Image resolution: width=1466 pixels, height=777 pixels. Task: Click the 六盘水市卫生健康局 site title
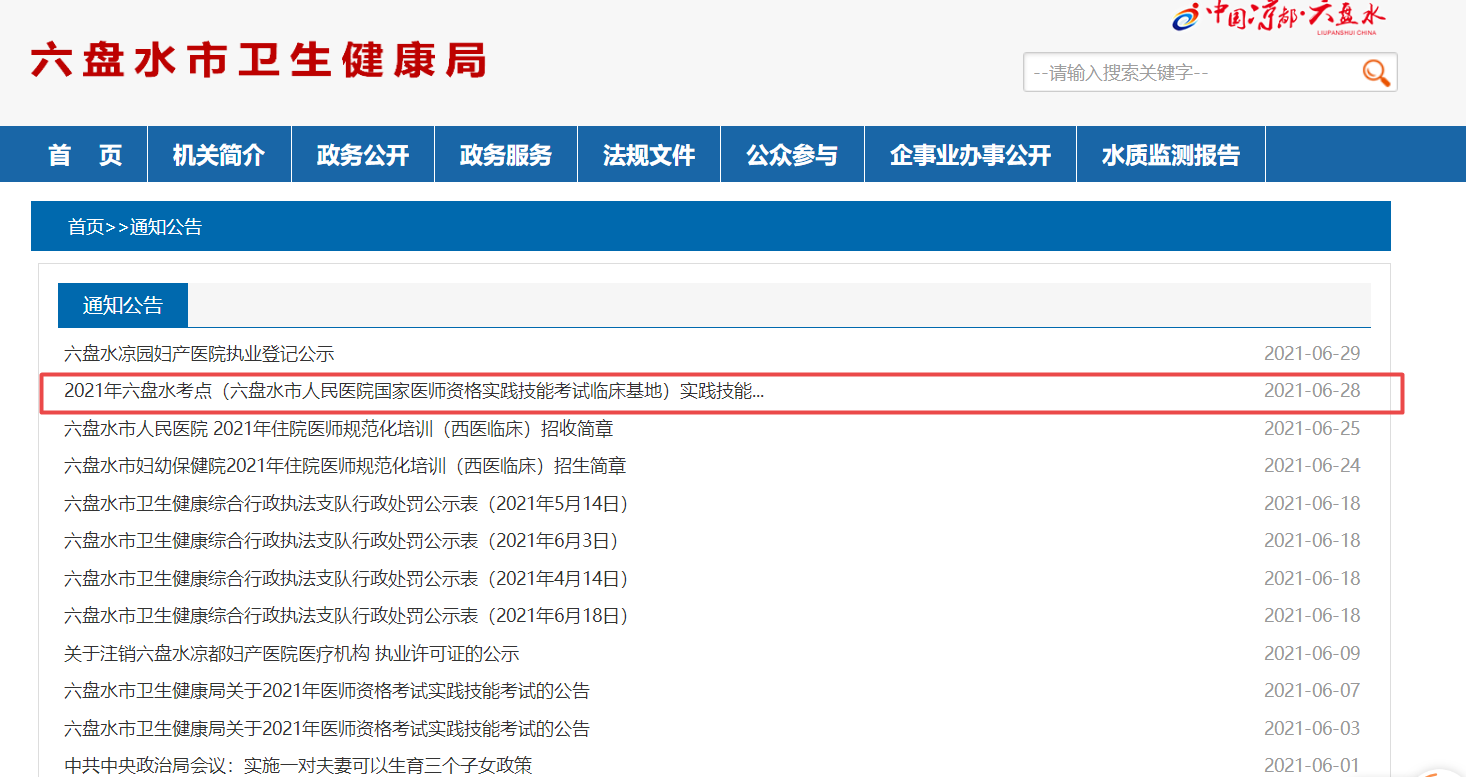pos(259,61)
